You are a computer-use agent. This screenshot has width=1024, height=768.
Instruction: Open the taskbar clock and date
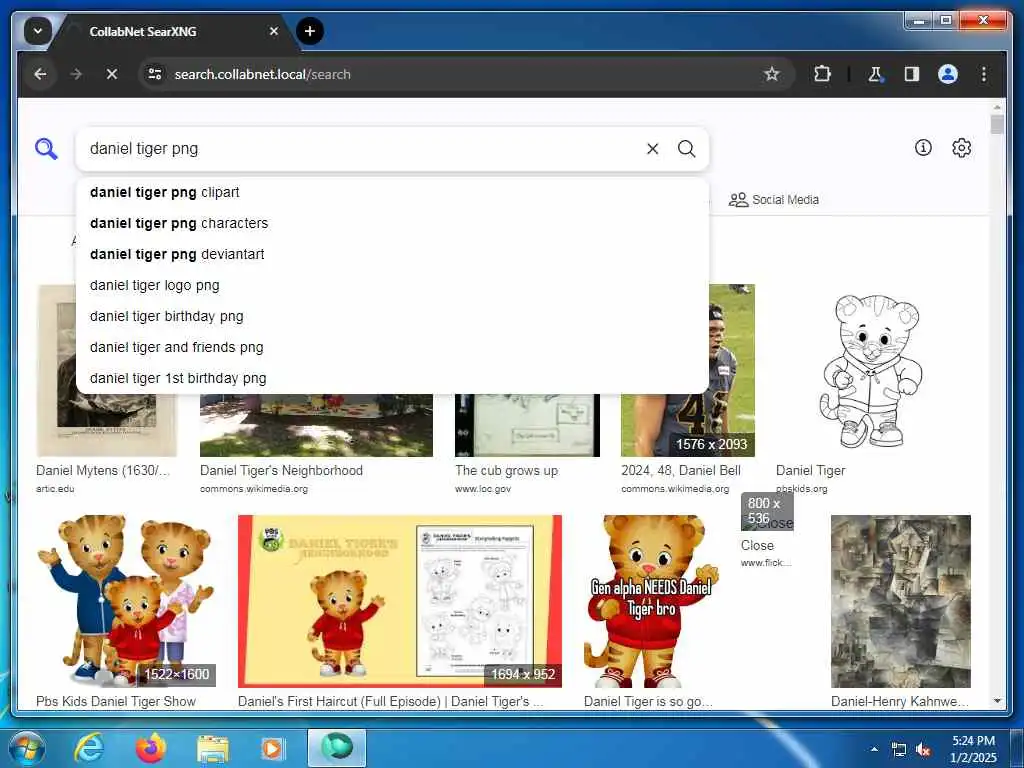973,749
